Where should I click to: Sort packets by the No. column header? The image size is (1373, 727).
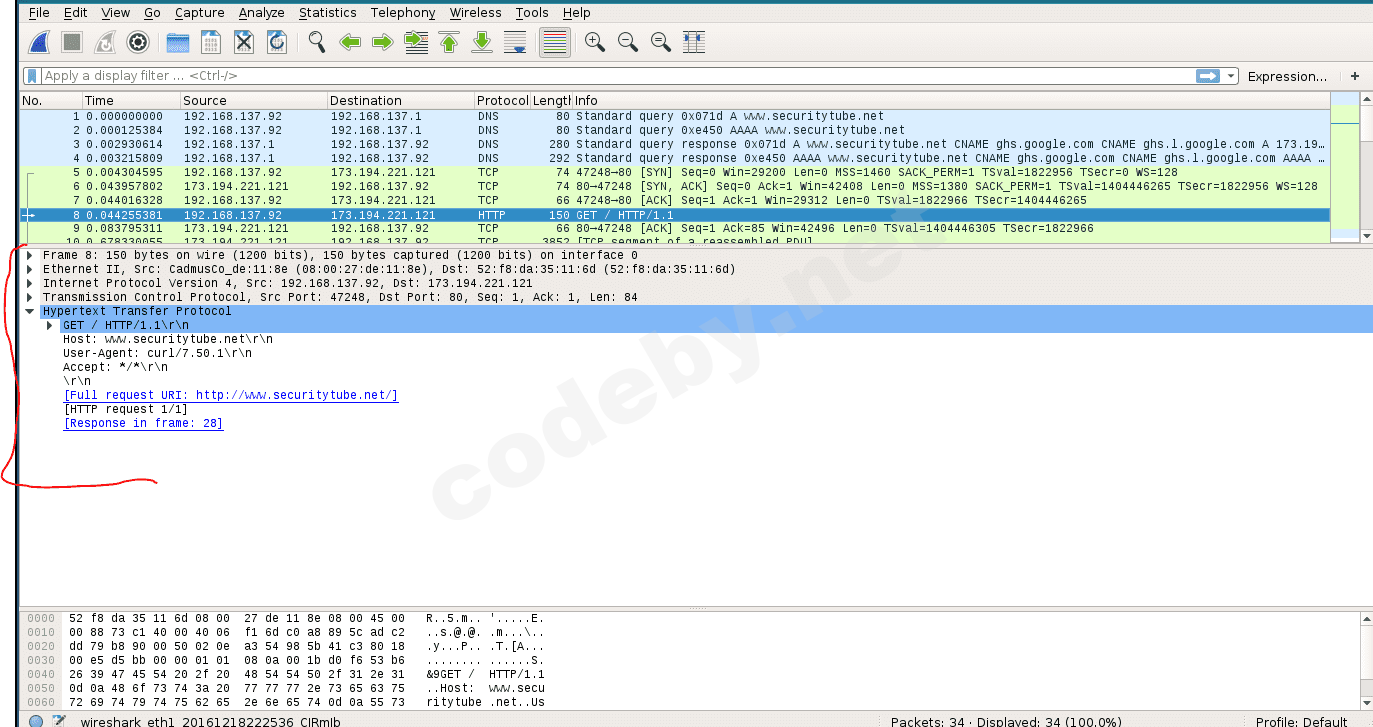tap(50, 100)
